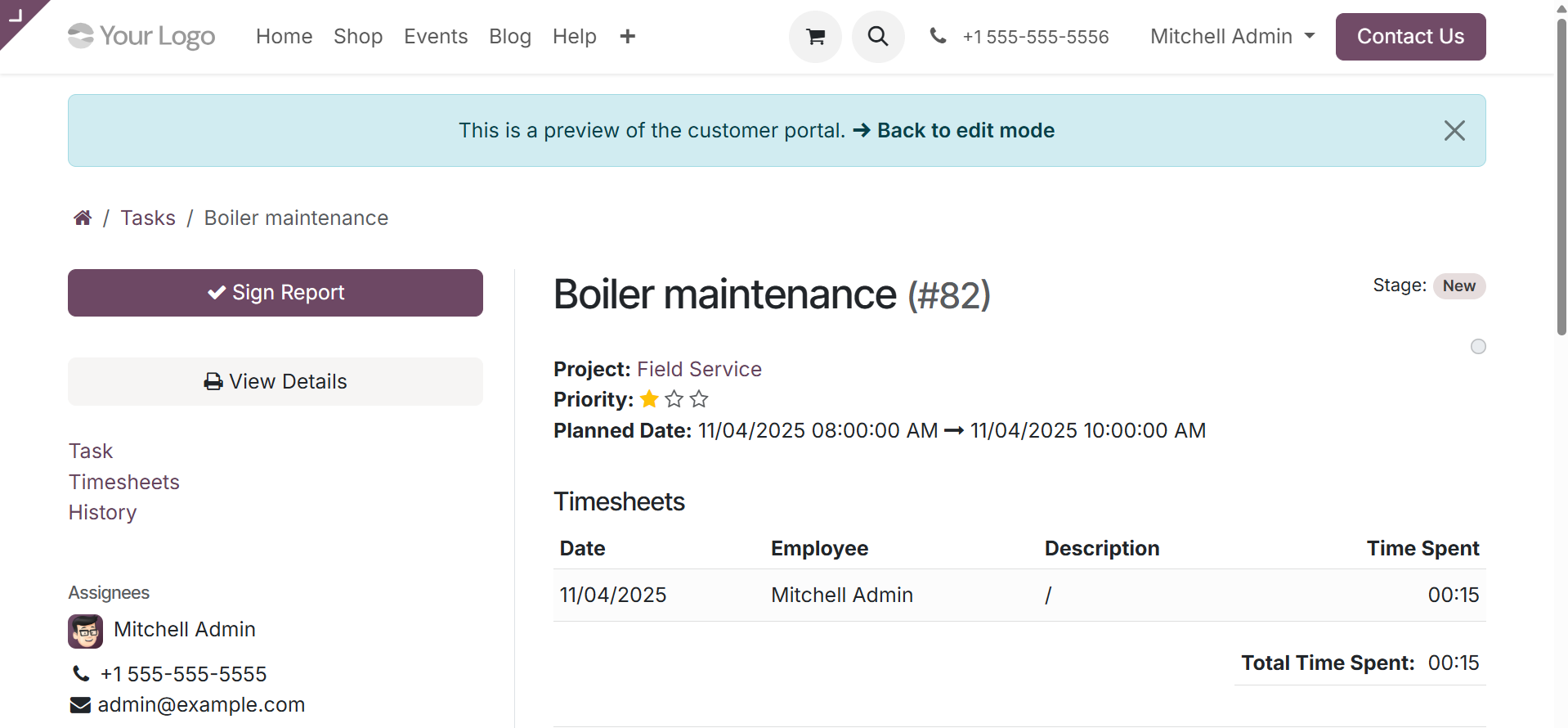Set priority to three stars
The height and width of the screenshot is (728, 1568).
699,399
